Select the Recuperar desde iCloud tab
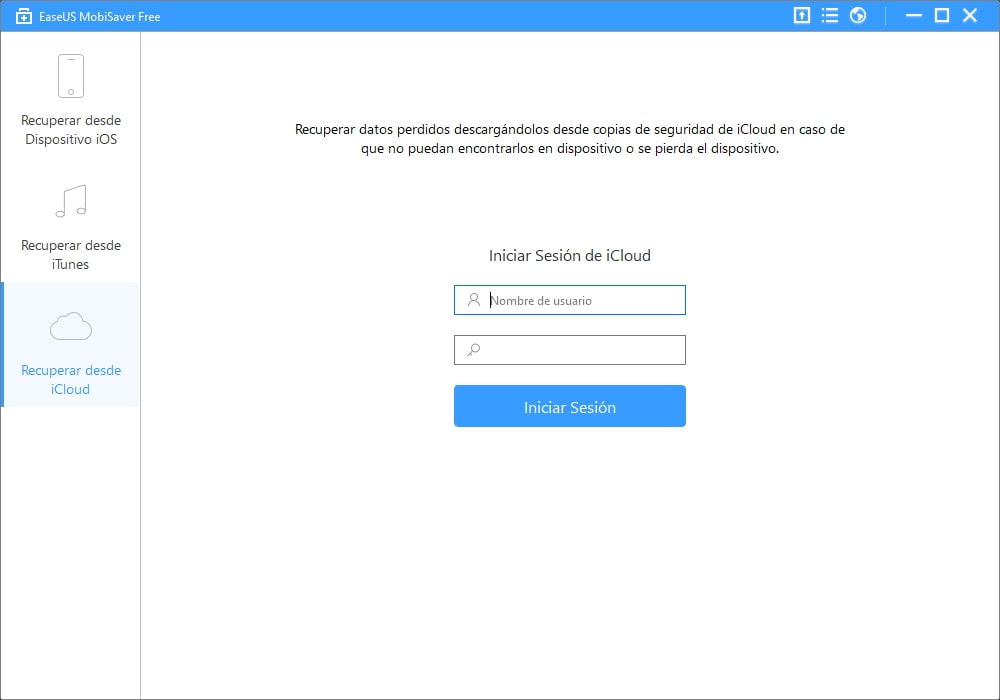The height and width of the screenshot is (700, 1000). click(x=70, y=345)
